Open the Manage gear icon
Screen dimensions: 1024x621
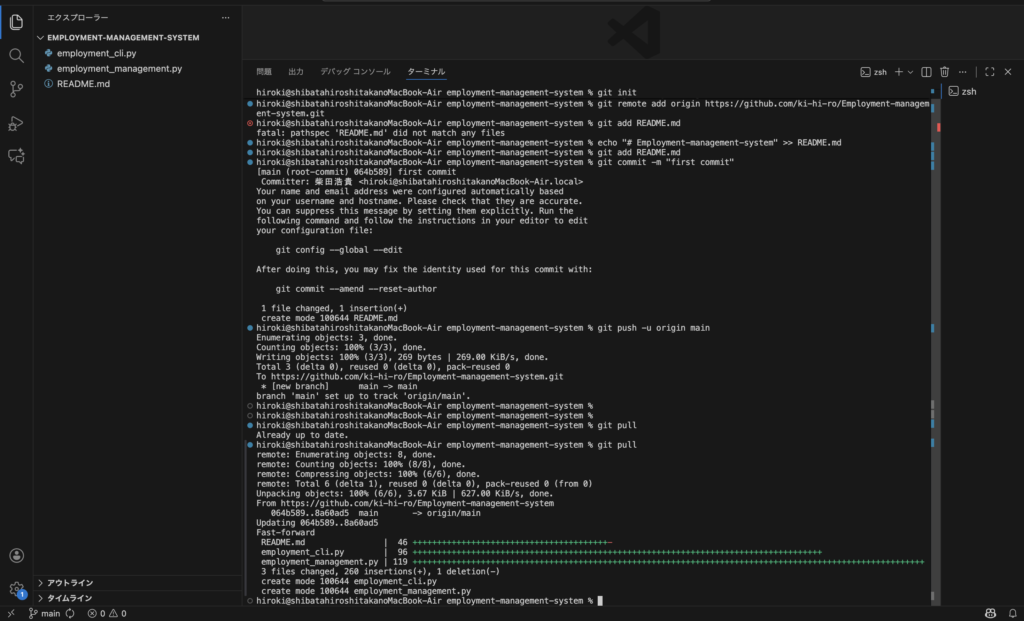pyautogui.click(x=16, y=589)
